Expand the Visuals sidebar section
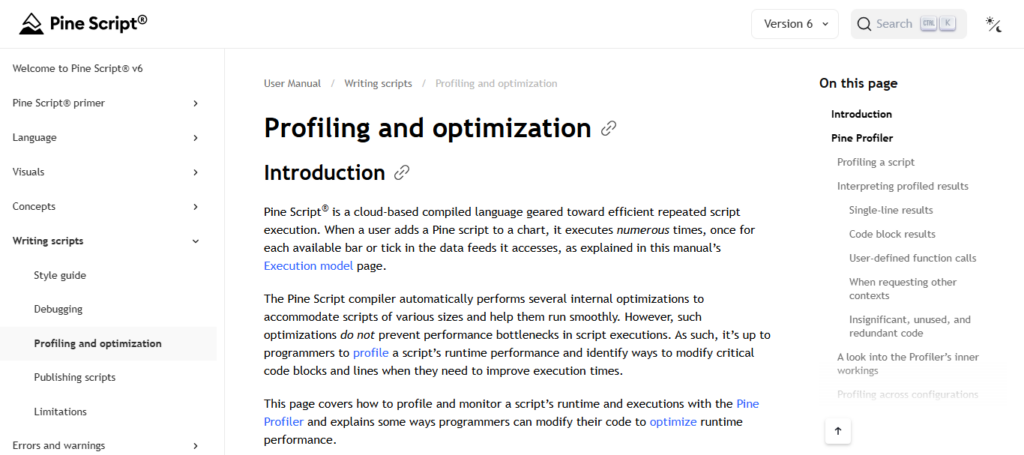The height and width of the screenshot is (455, 1024). pyautogui.click(x=195, y=172)
